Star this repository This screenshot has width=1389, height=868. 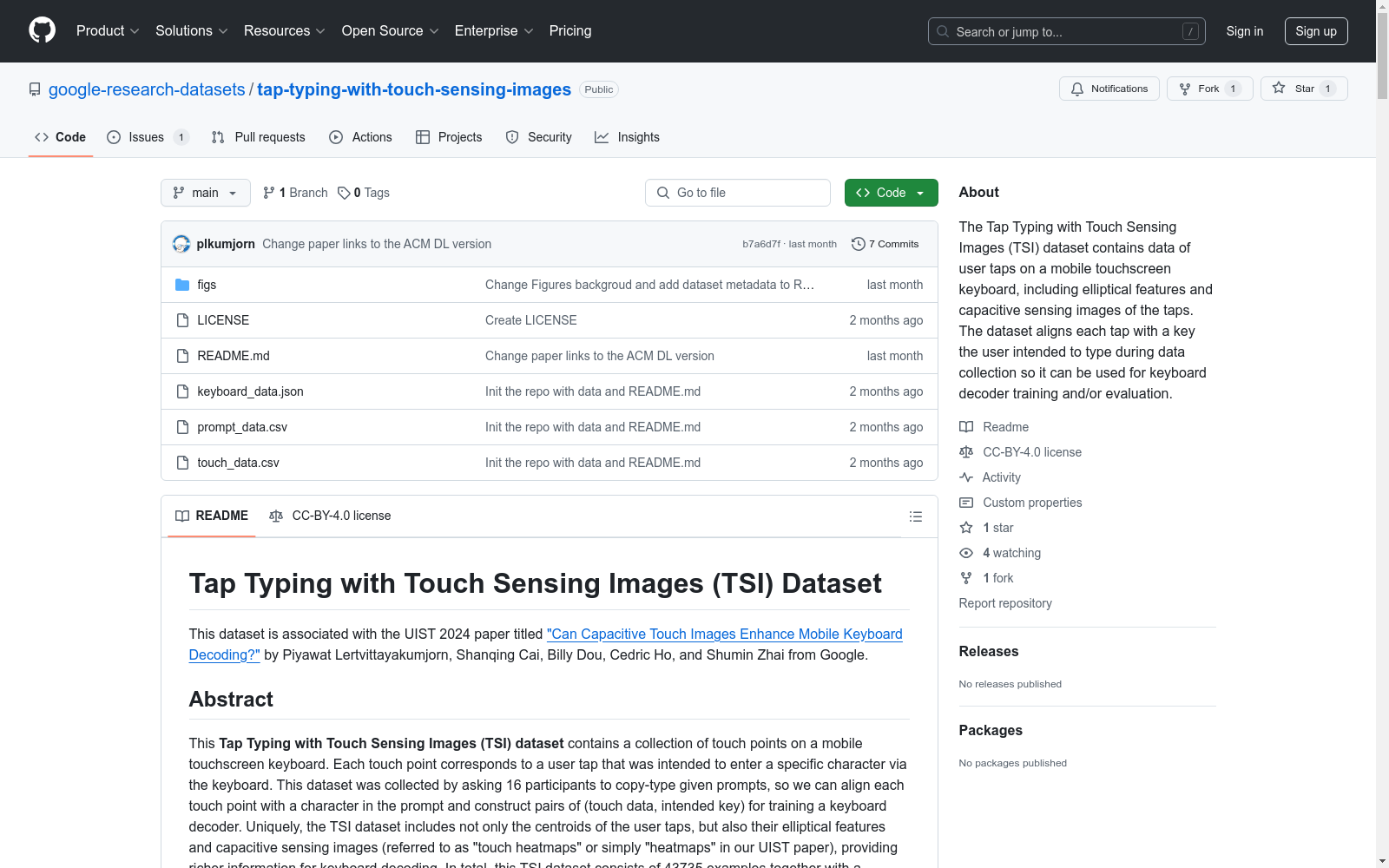(1304, 89)
